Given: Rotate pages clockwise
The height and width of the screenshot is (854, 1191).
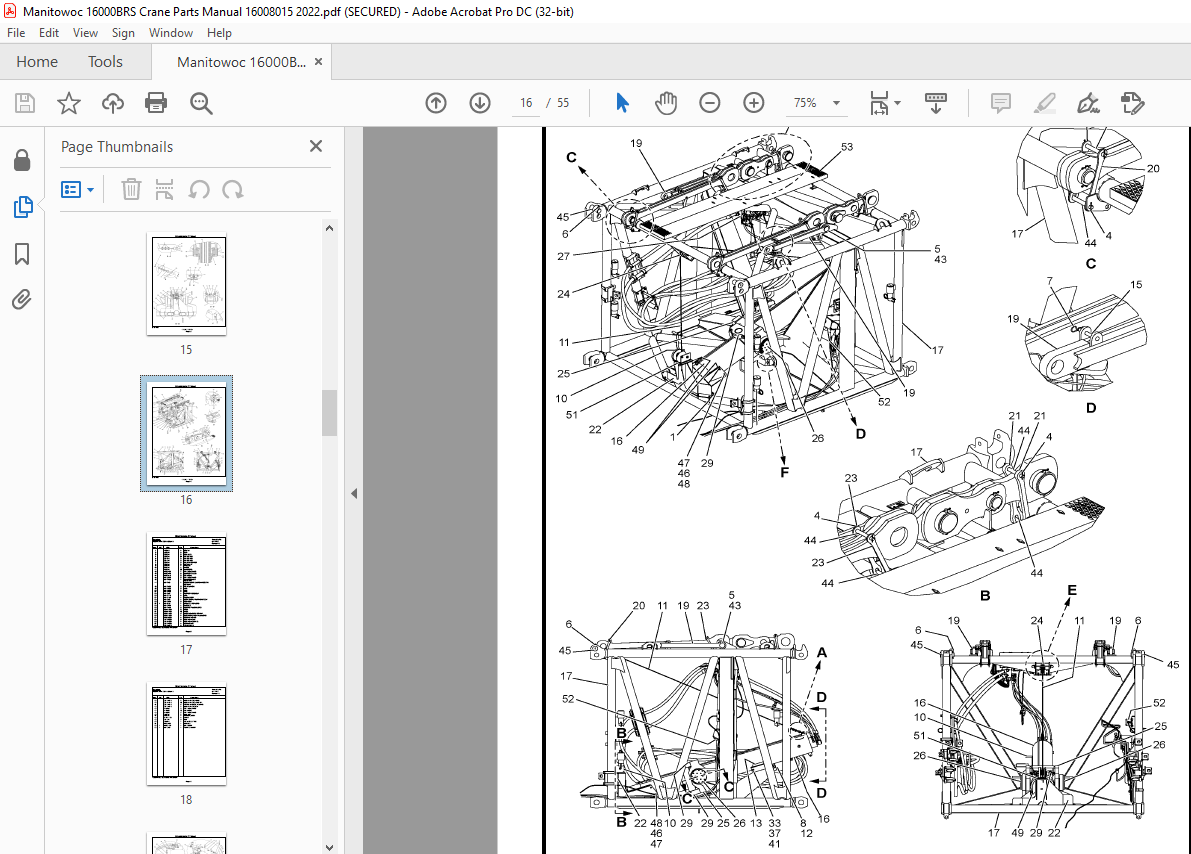Looking at the screenshot, I should click(232, 189).
